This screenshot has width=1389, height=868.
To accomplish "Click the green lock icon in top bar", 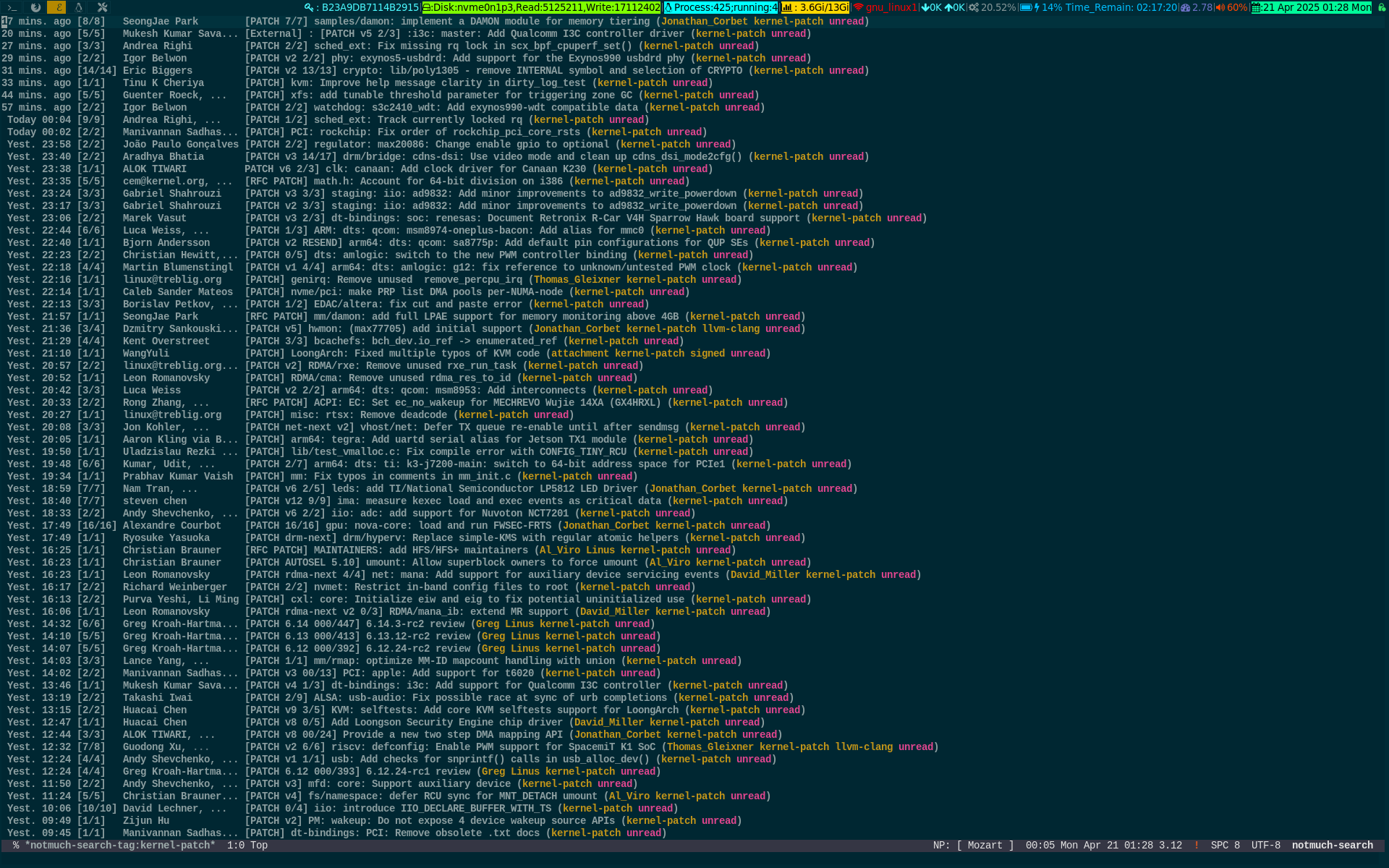I will [1381, 7].
